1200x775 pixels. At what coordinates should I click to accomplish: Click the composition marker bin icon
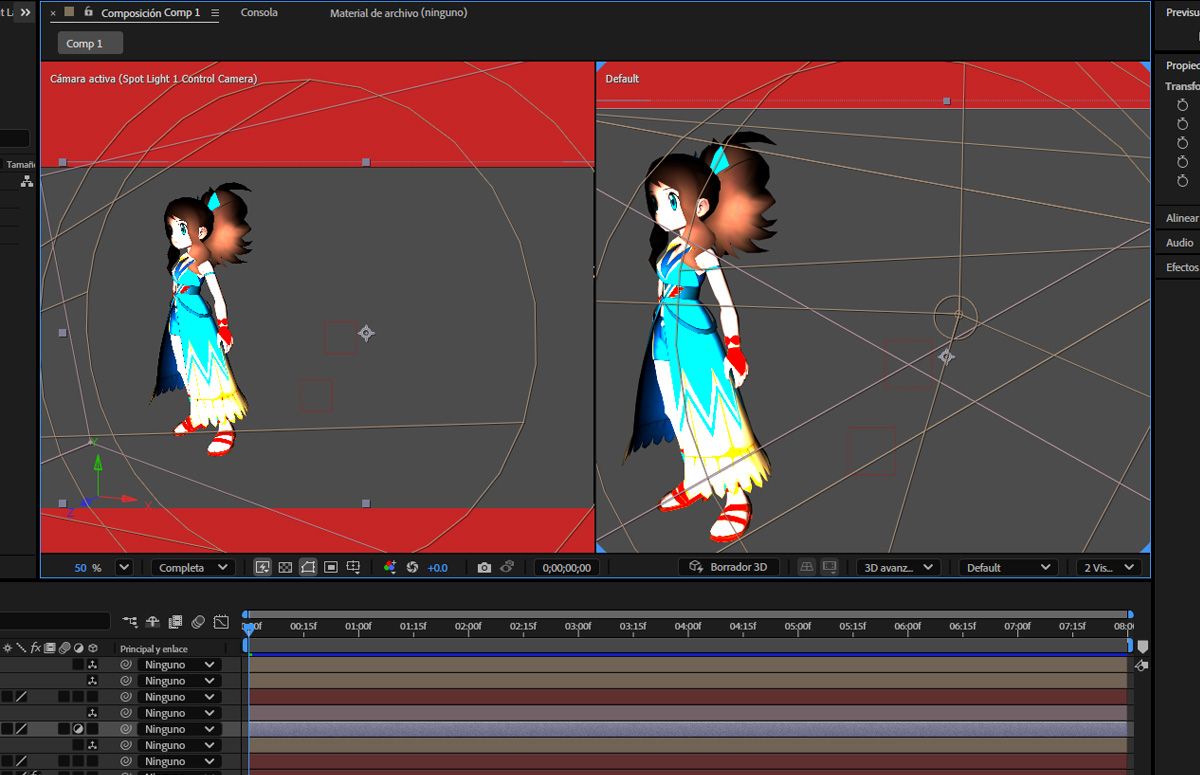[1143, 647]
